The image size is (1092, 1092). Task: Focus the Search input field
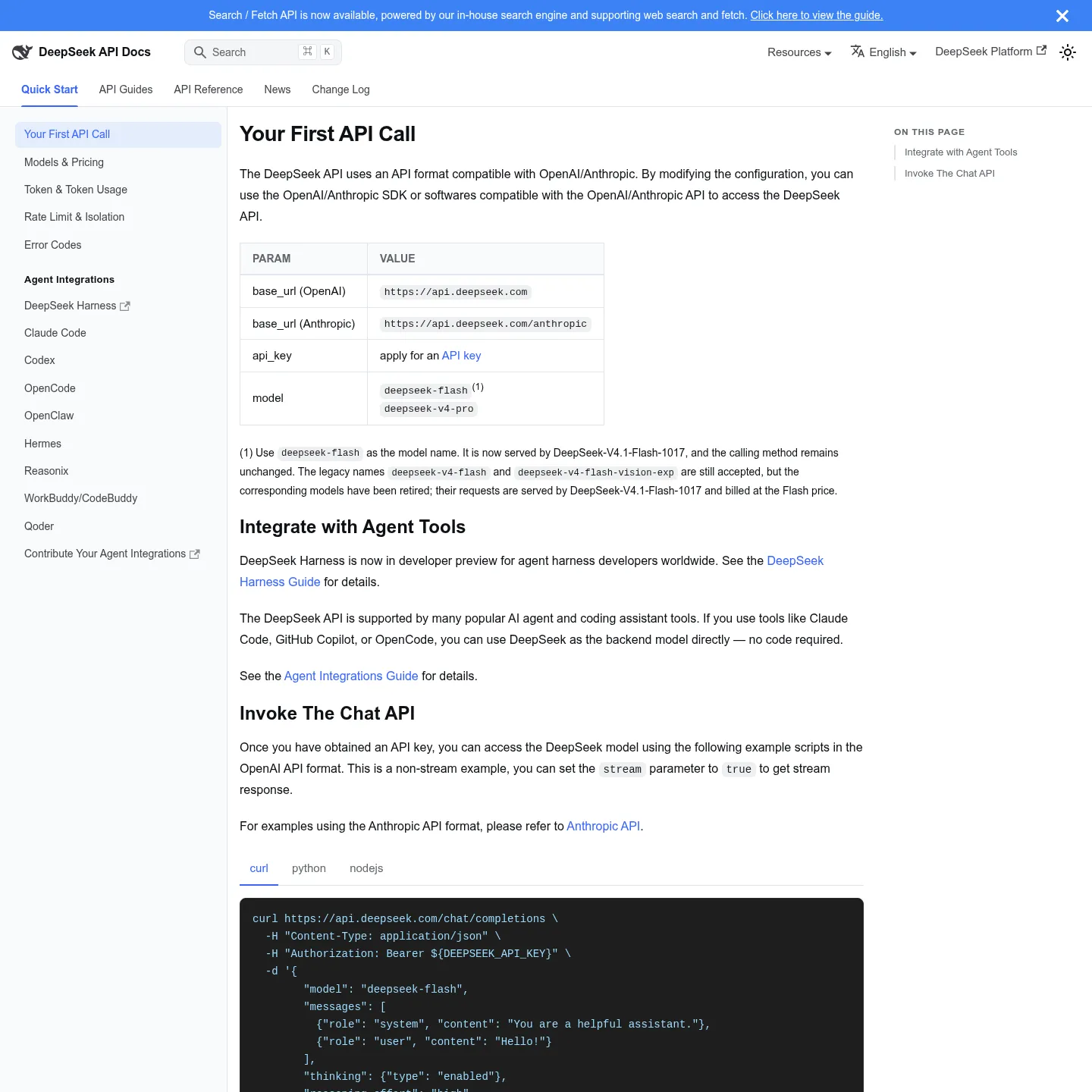click(263, 52)
